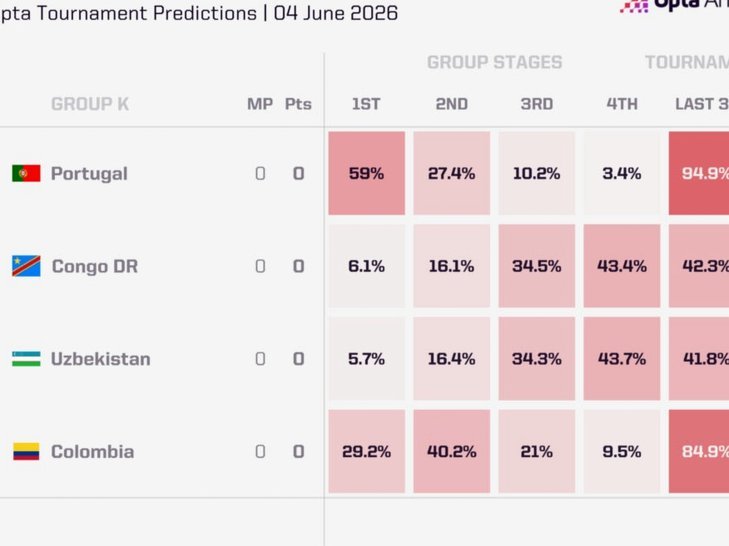
Task: Select the Colombia team name
Action: [x=93, y=452]
